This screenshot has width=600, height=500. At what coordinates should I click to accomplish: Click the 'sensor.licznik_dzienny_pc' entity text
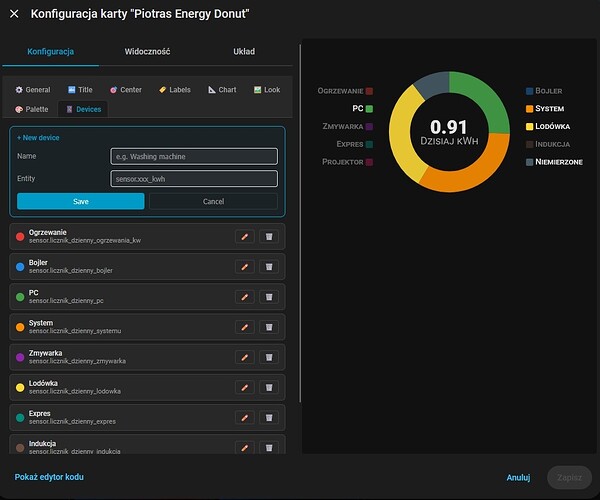point(66,301)
